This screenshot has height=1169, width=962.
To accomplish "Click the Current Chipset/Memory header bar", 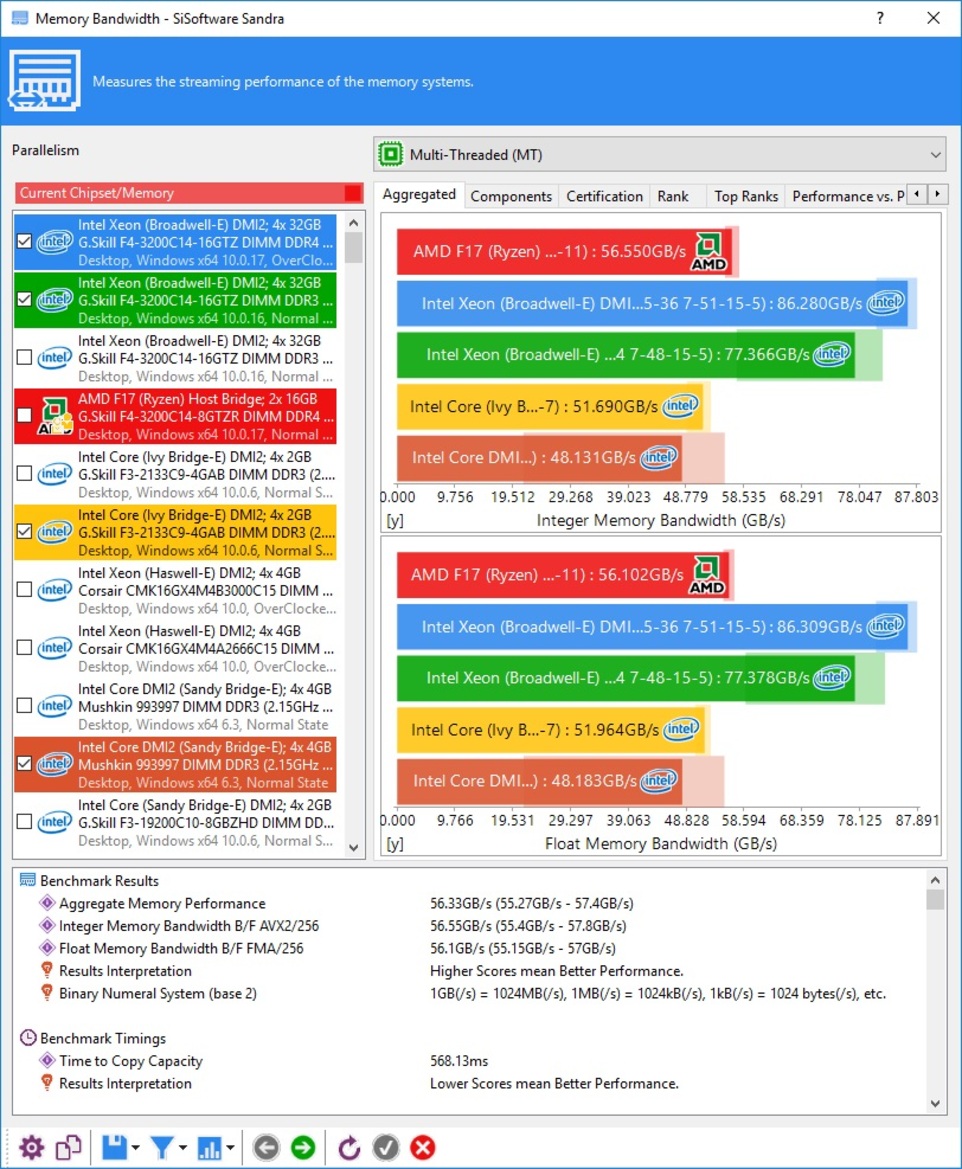I will point(189,193).
